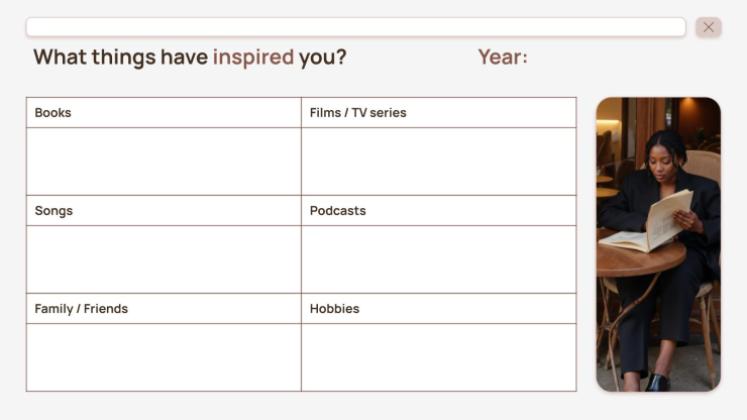Viewport: 747px width, 420px height.
Task: Click the long input bar at top
Action: tap(355, 27)
